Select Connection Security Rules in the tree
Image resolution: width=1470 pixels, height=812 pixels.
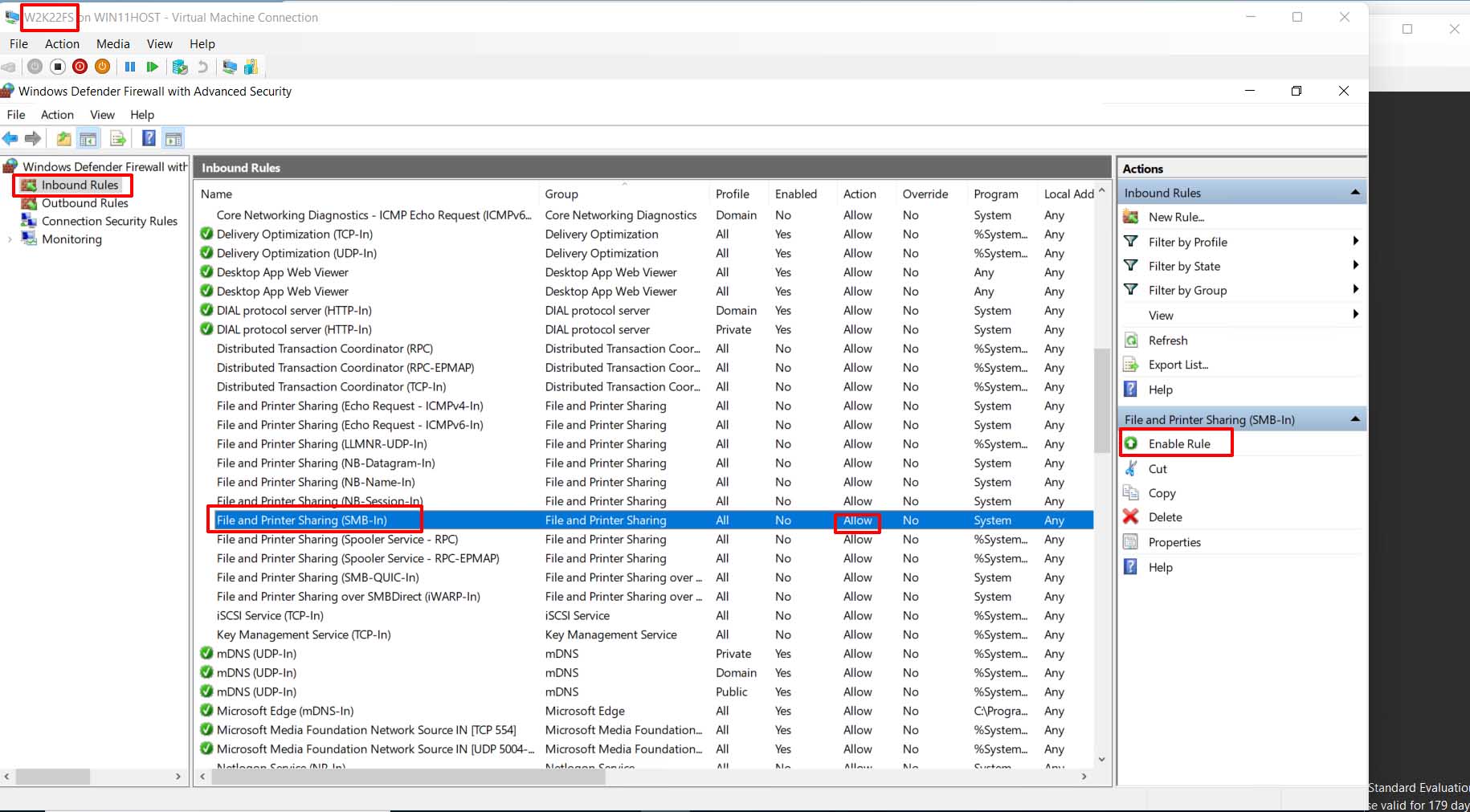109,221
